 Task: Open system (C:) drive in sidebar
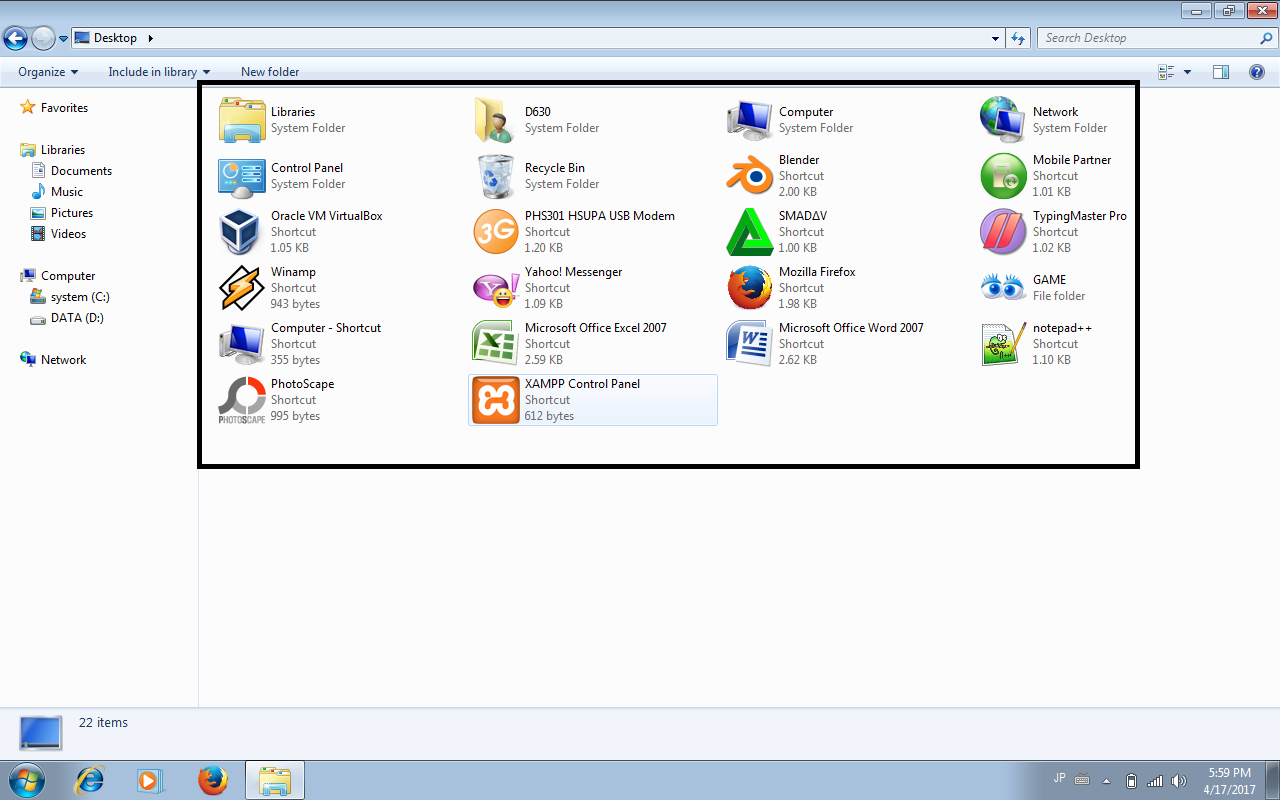[80, 297]
